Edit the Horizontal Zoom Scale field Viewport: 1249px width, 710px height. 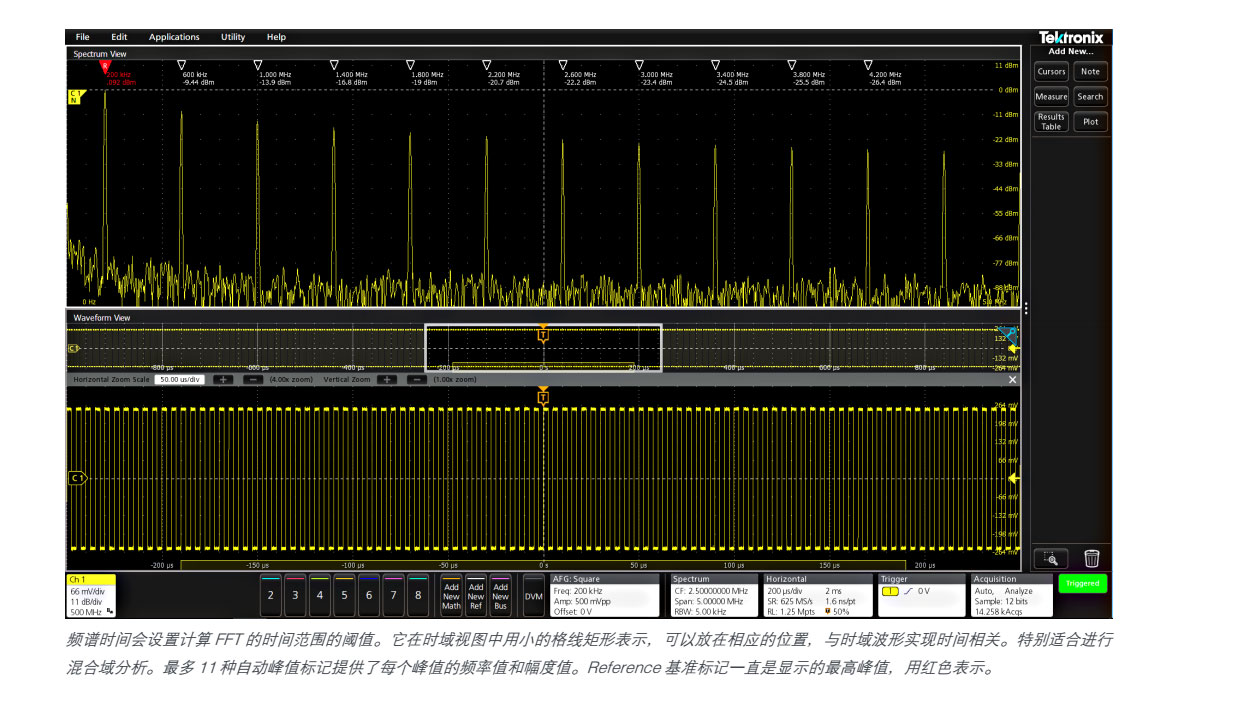coord(180,380)
